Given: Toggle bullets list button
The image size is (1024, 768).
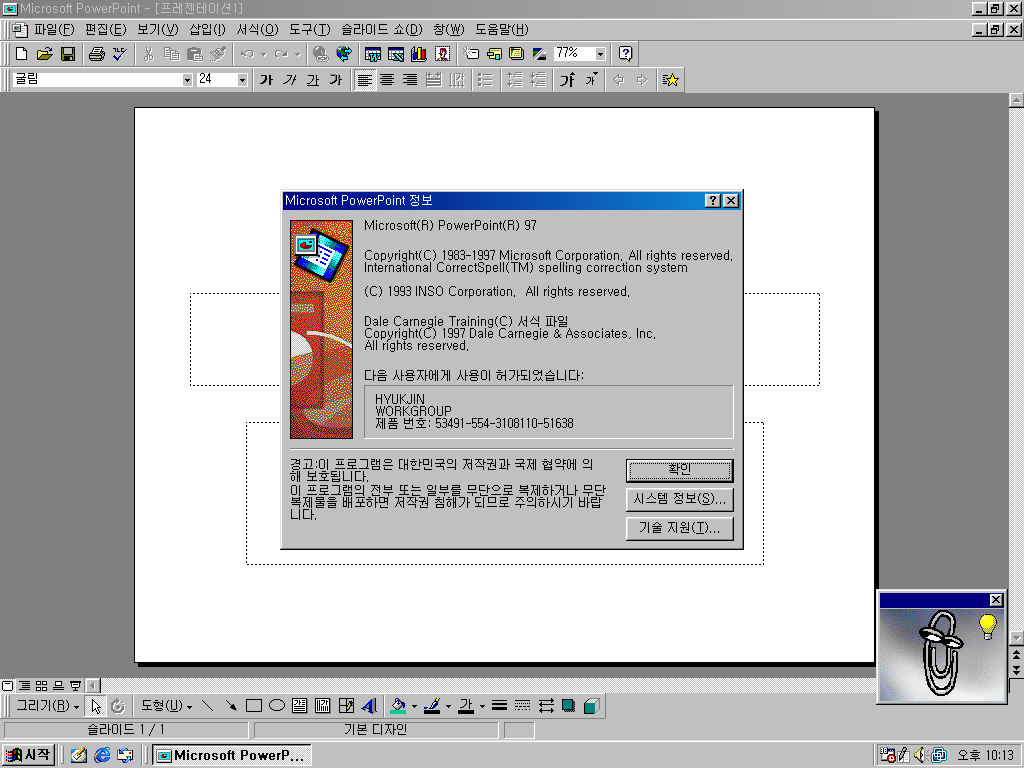Looking at the screenshot, I should click(485, 80).
